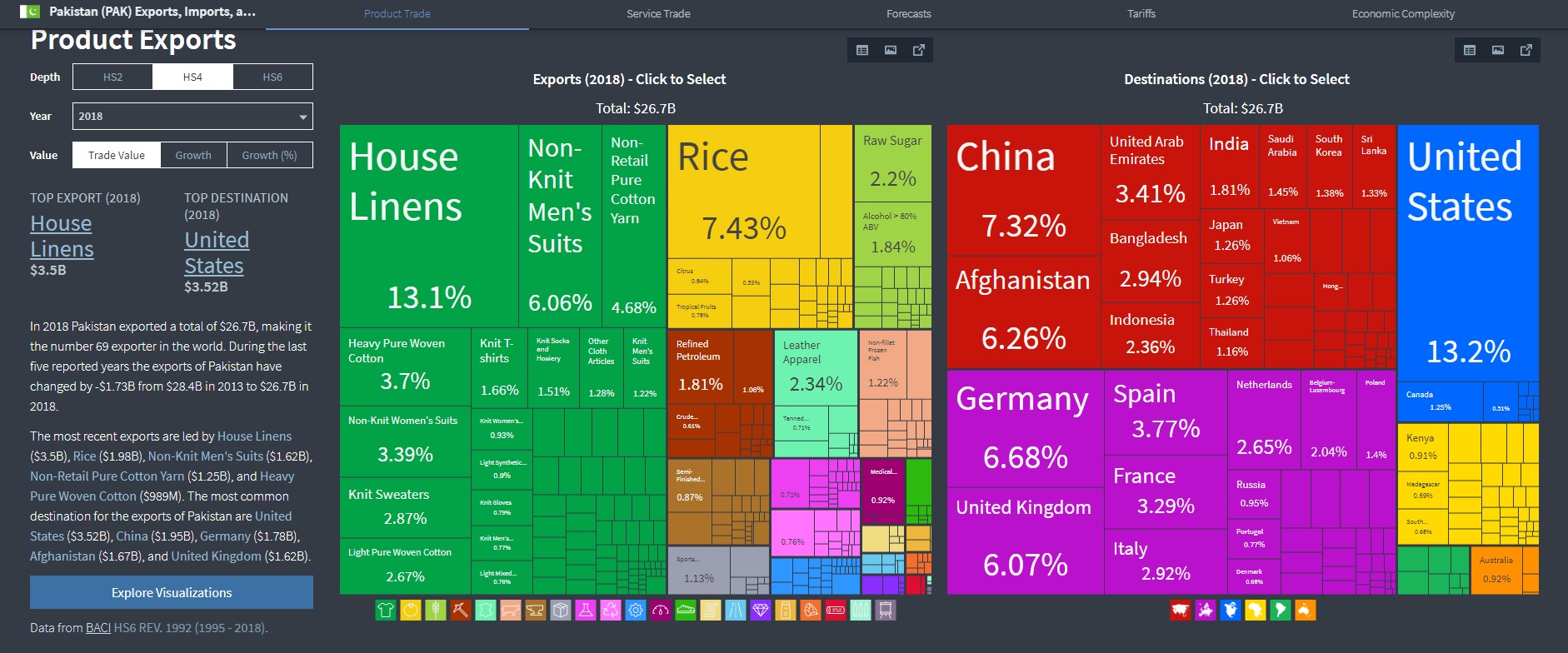Toggle the animal-hide category icon

point(486,611)
